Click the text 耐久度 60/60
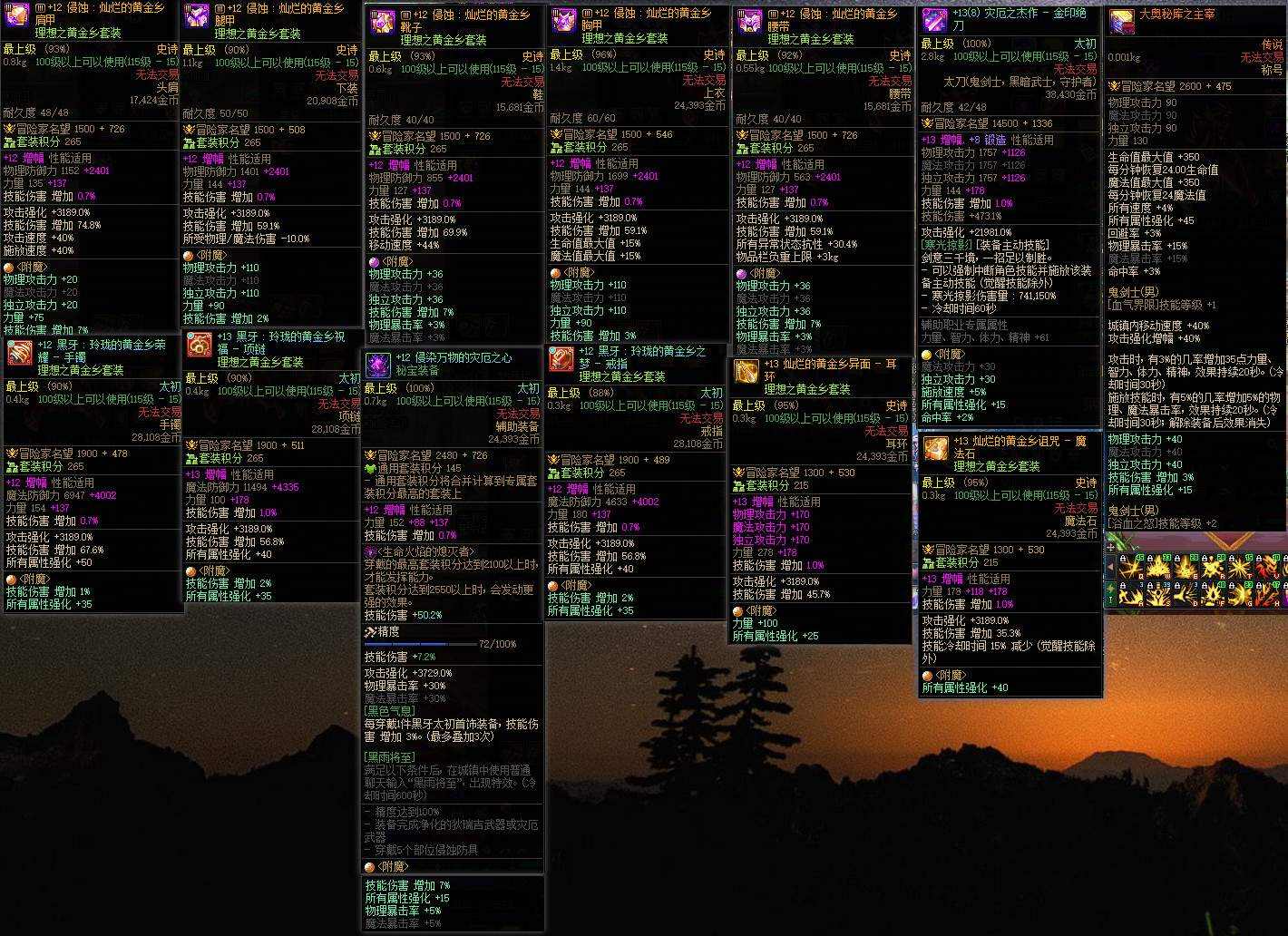 [x=582, y=118]
